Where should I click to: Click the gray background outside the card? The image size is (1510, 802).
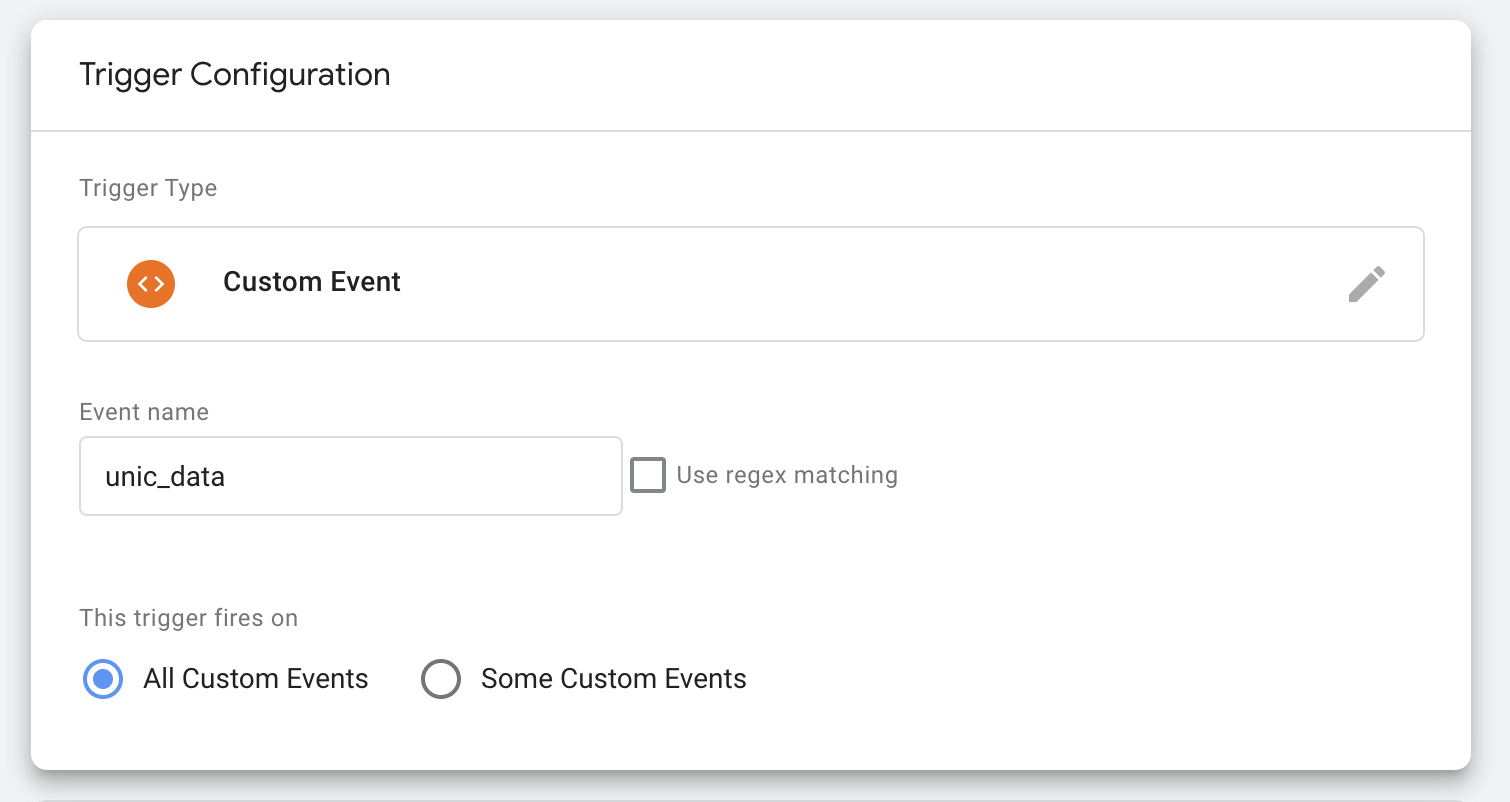tap(1492, 400)
